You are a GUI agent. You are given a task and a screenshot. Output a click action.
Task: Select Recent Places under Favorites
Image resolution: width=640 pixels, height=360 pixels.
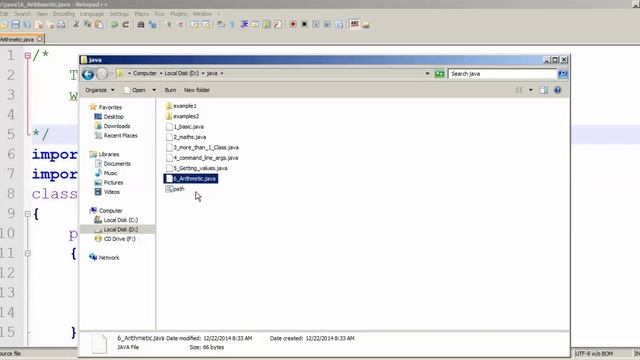click(x=116, y=136)
